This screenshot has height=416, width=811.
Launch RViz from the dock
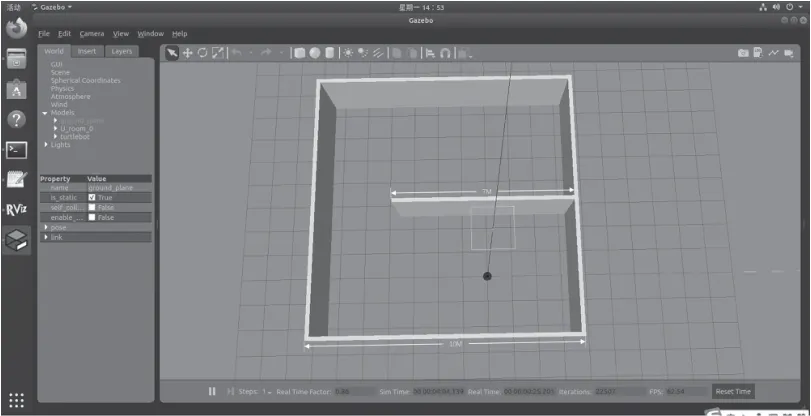click(x=17, y=210)
